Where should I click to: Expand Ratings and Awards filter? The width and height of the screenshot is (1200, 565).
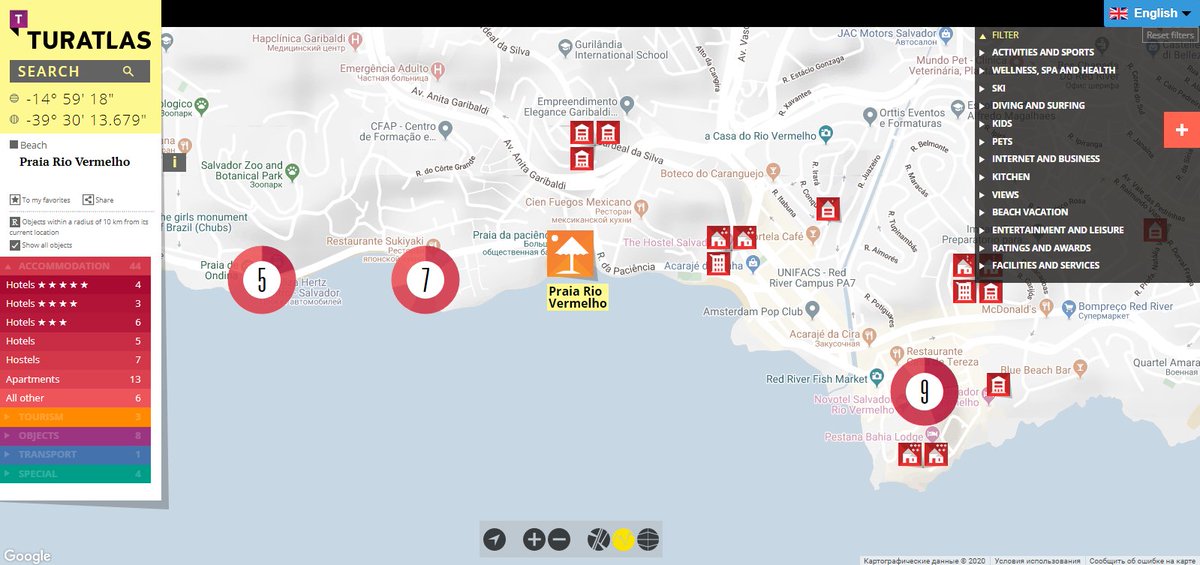[1040, 247]
